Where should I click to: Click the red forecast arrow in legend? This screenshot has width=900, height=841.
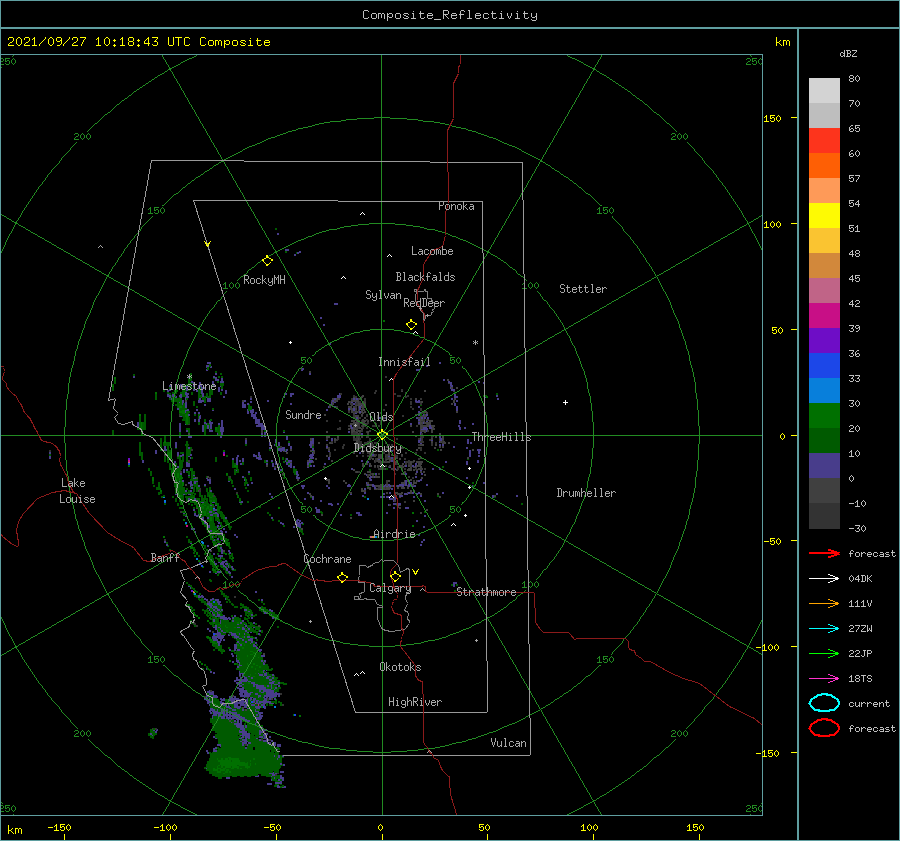point(824,553)
